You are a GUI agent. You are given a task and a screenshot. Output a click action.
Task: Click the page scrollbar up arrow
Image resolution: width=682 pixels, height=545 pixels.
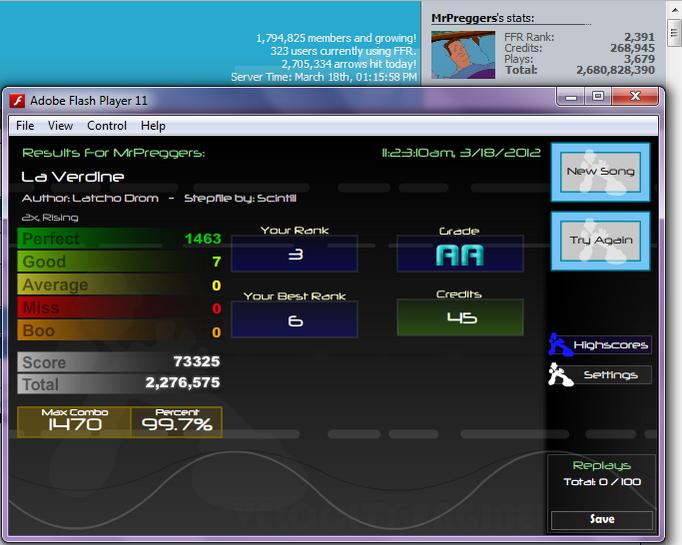tap(674, 10)
